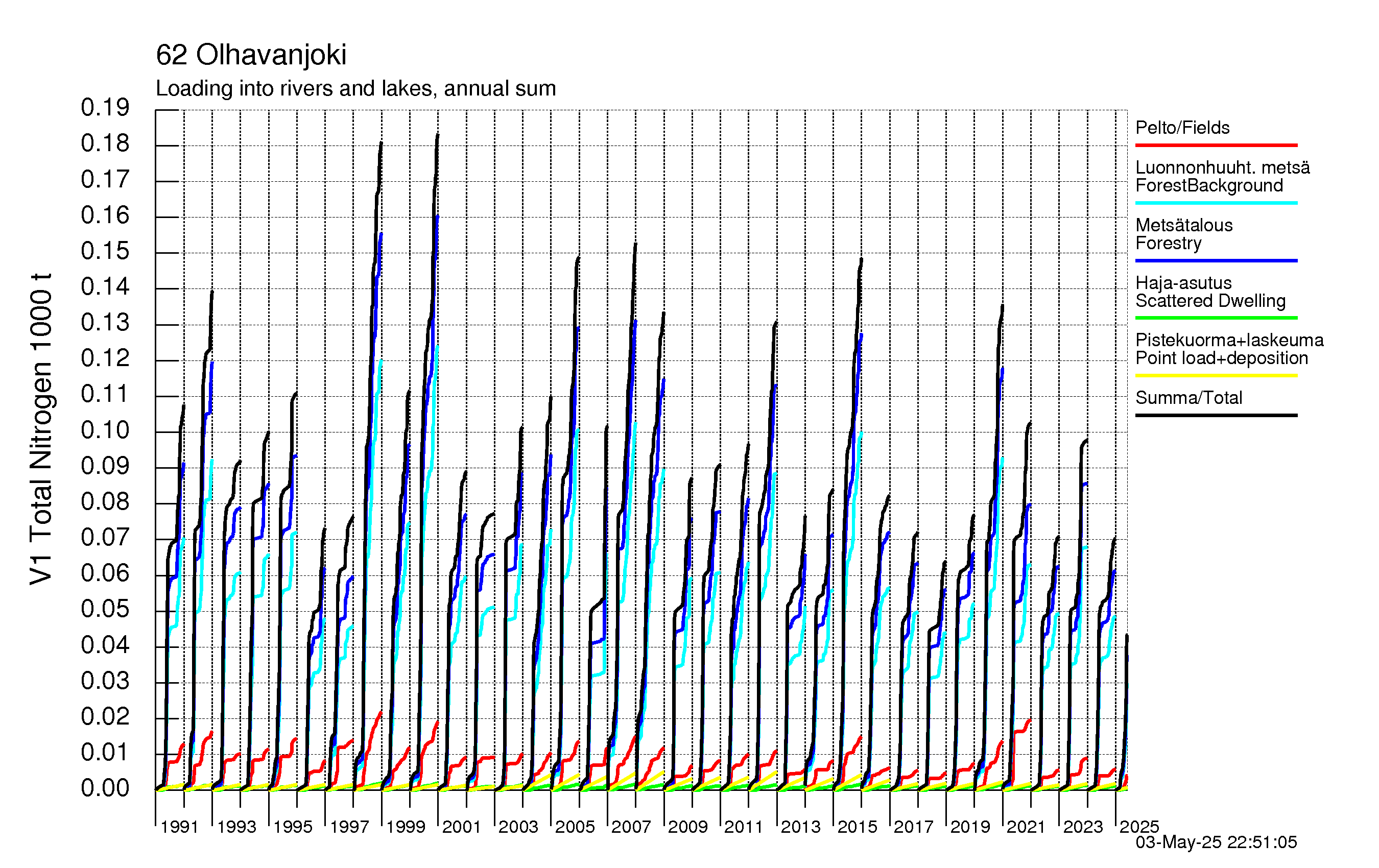Image resolution: width=1379 pixels, height=868 pixels.
Task: Click the y-axis value 0.15
Action: click(105, 251)
